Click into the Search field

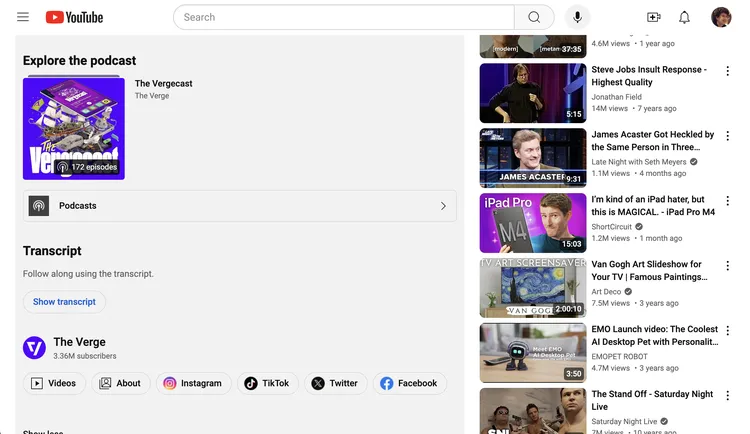[343, 17]
